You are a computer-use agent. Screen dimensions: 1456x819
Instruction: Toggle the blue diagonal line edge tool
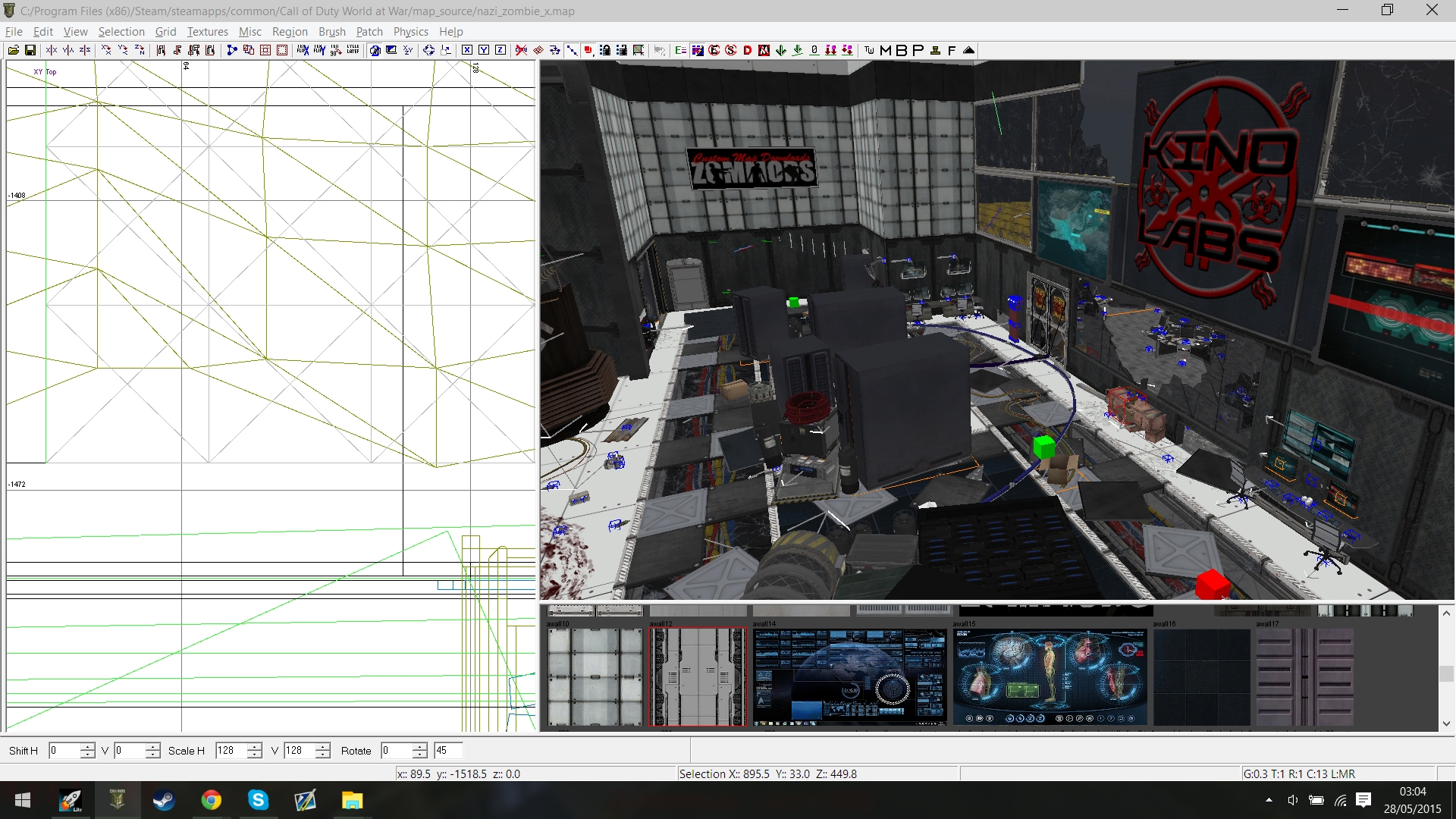[x=572, y=50]
